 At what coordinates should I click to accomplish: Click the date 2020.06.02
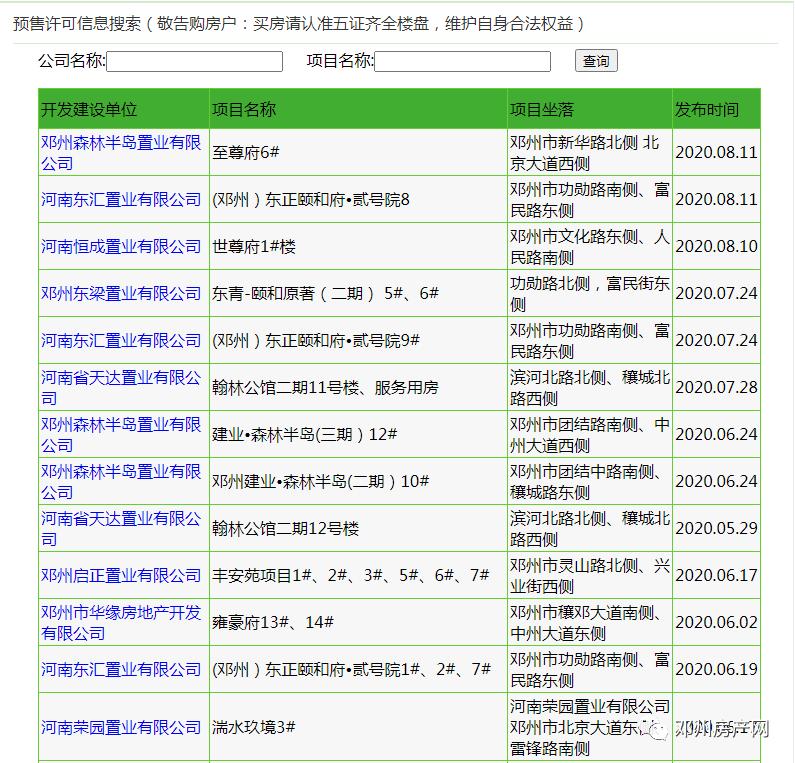[x=716, y=623]
